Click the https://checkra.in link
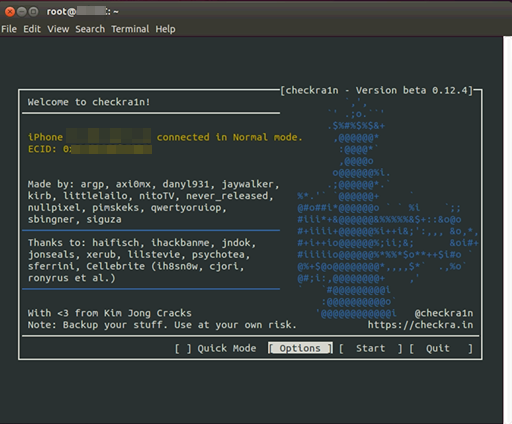 420,325
